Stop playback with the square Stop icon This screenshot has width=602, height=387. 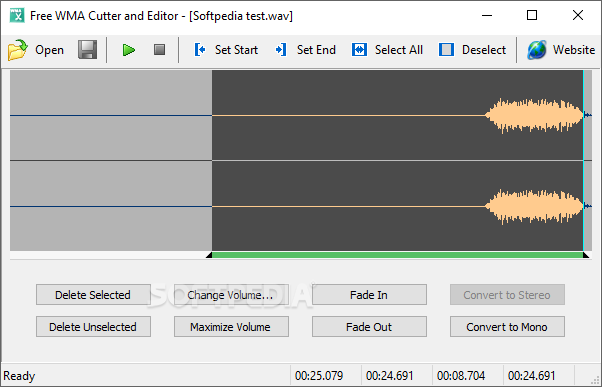tap(159, 50)
